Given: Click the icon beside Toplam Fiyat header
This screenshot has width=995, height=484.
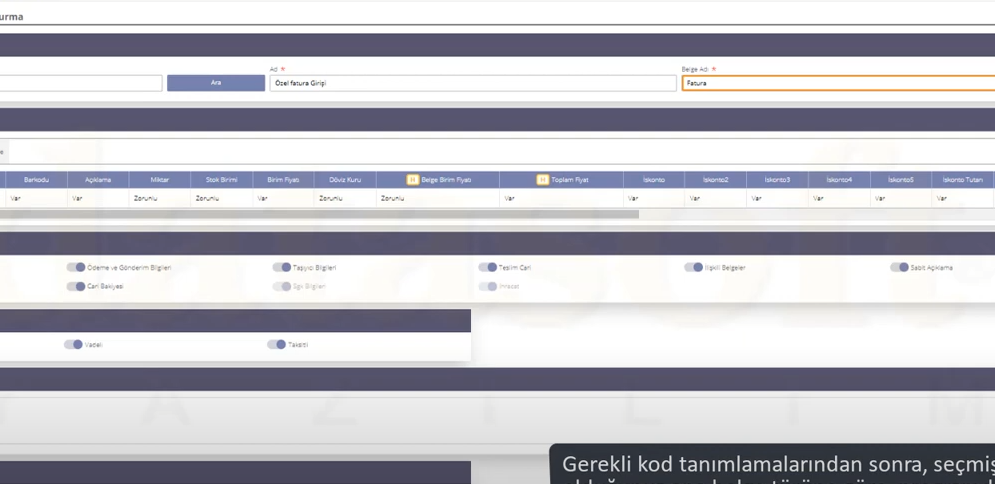Looking at the screenshot, I should 543,180.
